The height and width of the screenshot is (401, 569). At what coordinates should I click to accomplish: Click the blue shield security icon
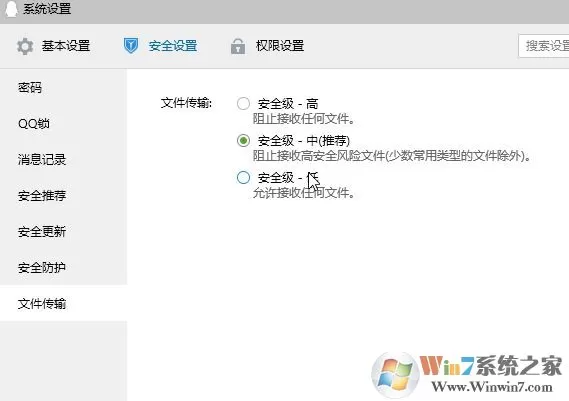coord(131,46)
